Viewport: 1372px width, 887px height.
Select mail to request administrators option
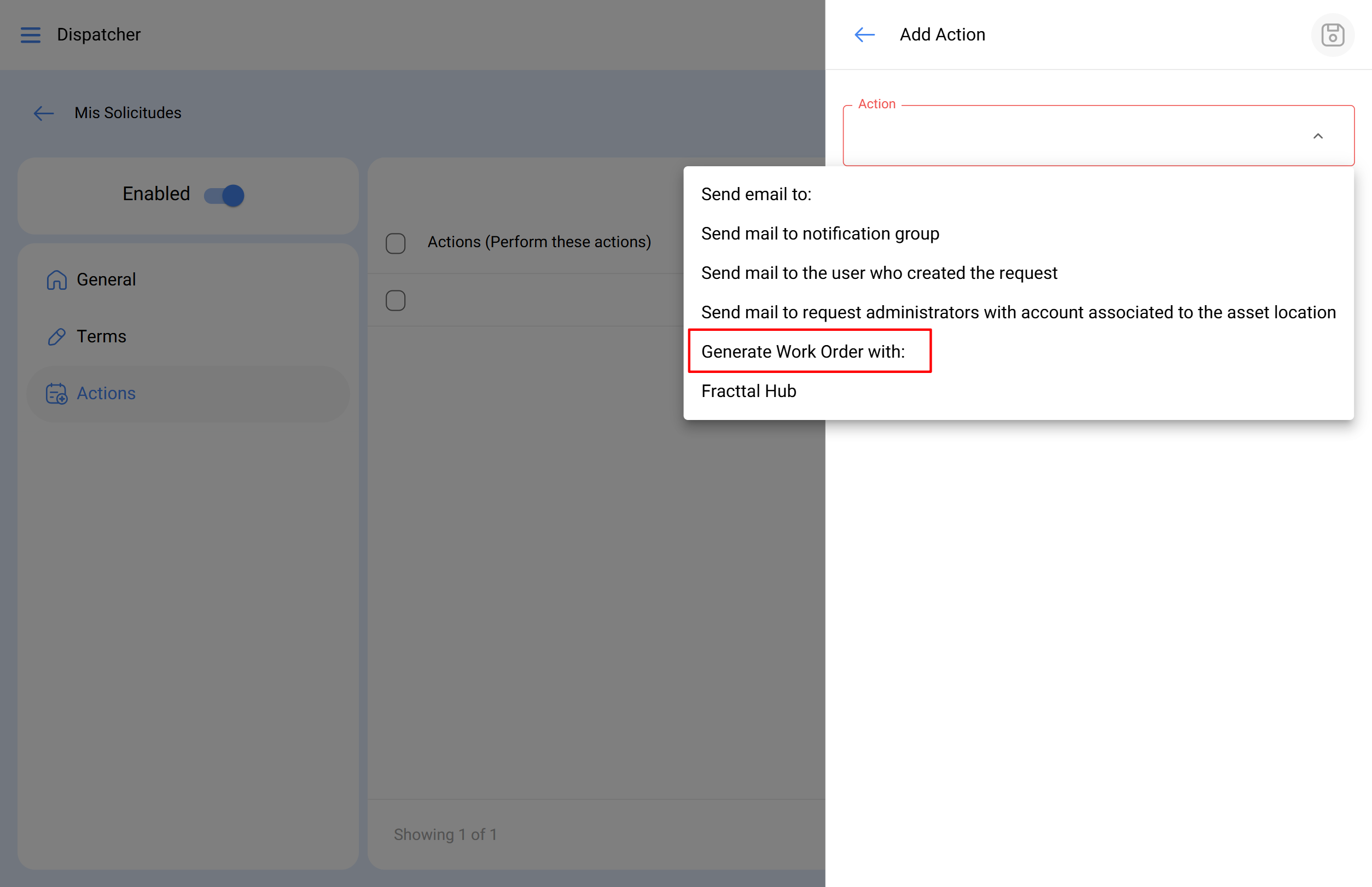coord(1018,313)
